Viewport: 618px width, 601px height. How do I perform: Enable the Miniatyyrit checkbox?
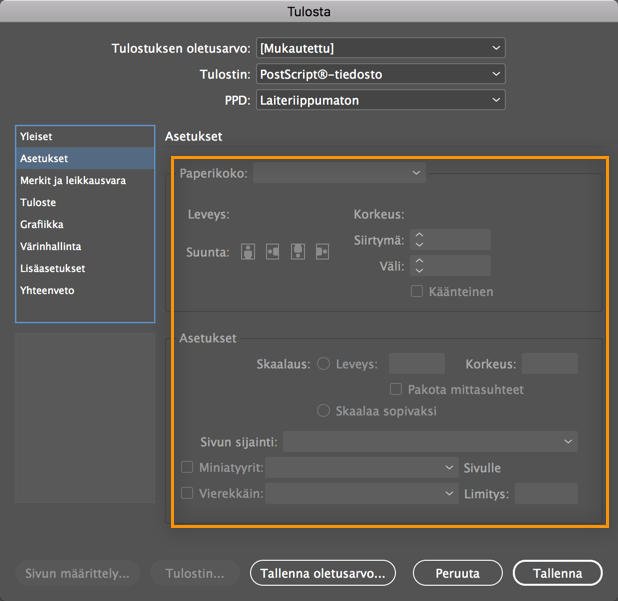coord(187,467)
